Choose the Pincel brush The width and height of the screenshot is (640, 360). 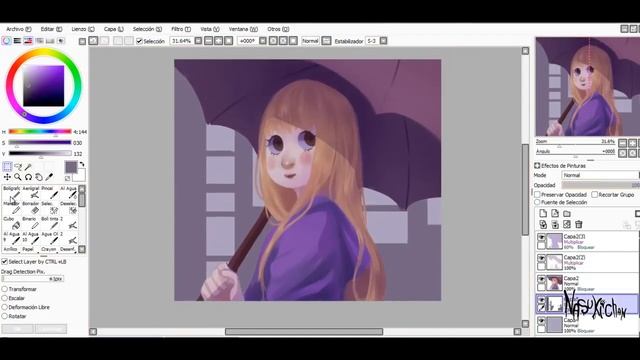coord(49,193)
